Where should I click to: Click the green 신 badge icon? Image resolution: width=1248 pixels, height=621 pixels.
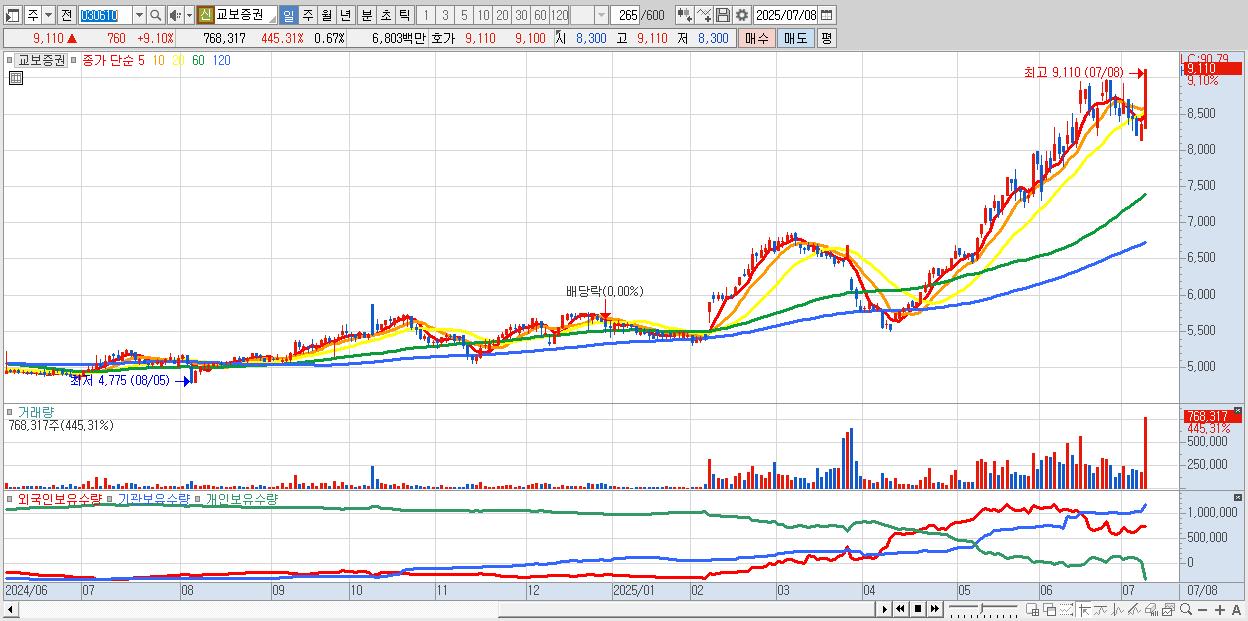pos(205,15)
